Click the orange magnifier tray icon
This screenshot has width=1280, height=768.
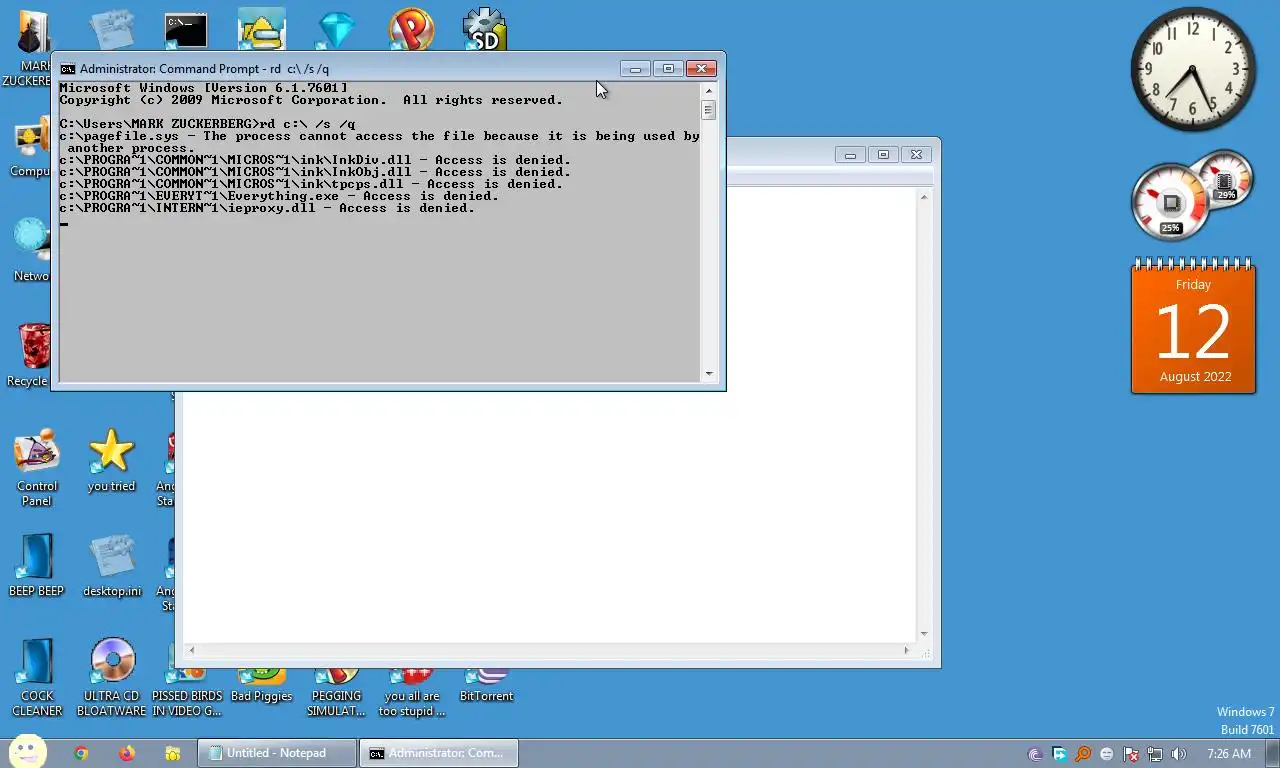(x=1083, y=754)
